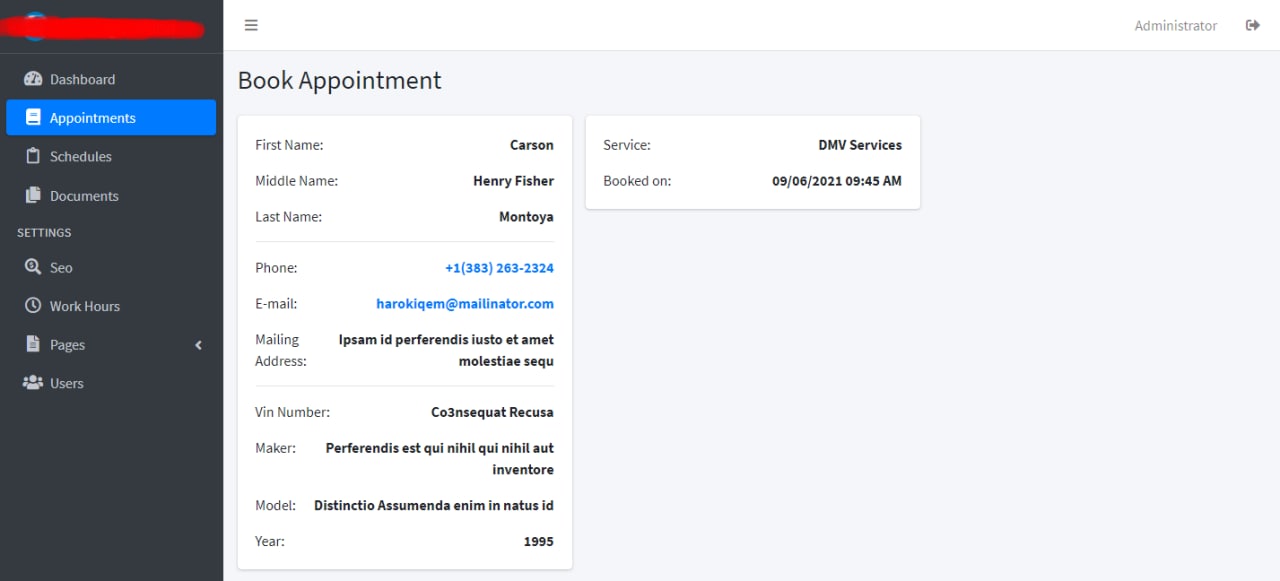1280x581 pixels.
Task: Click the Phone: label
Action: tap(276, 268)
